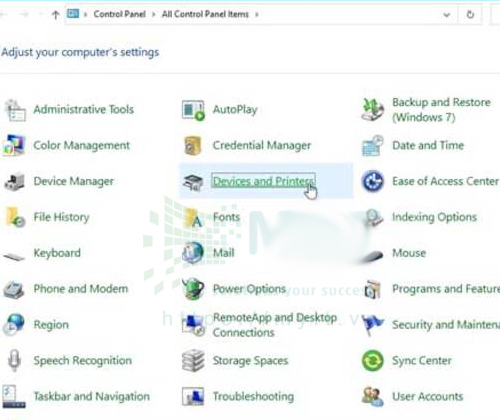
Task: Open the Backup and Restore (Windows 7) link
Action: pyautogui.click(x=441, y=110)
